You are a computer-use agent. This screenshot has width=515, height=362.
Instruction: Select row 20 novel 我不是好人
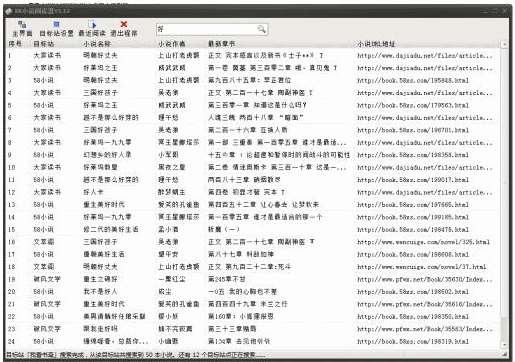(x=100, y=292)
